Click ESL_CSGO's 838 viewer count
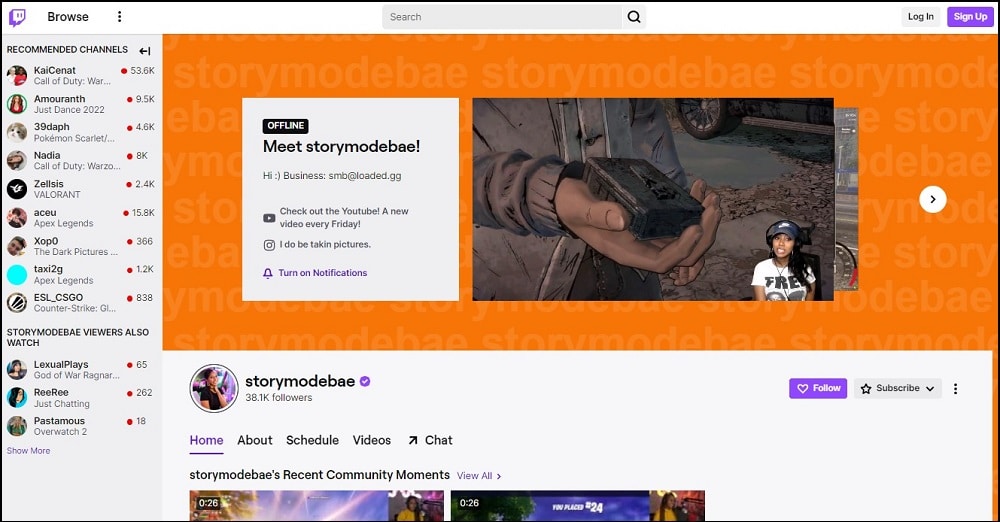Screen dimensions: 1000x522 pyautogui.click(x=144, y=297)
